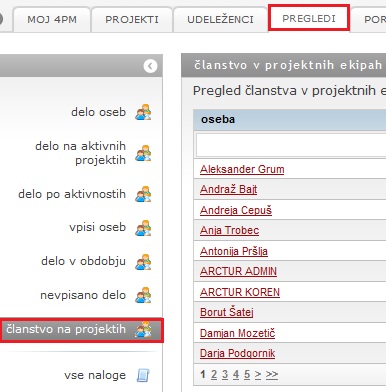Click the 'članstvo v projektnih ekipah' panel header
Screen dimensions: 386x392
[284, 65]
